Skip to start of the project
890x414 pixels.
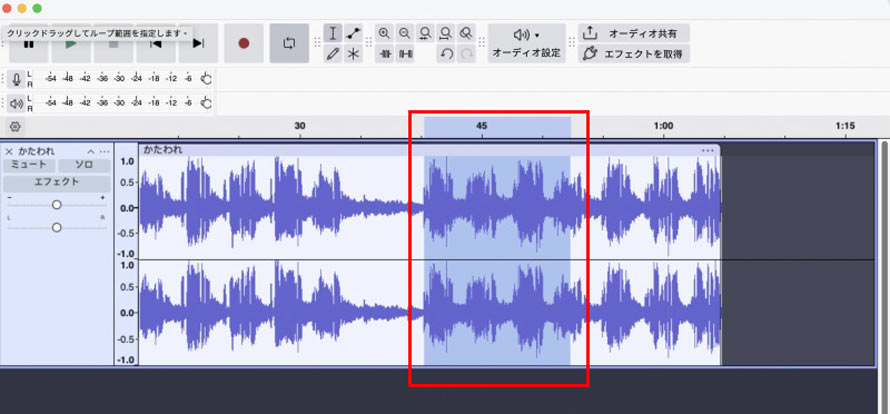[156, 44]
